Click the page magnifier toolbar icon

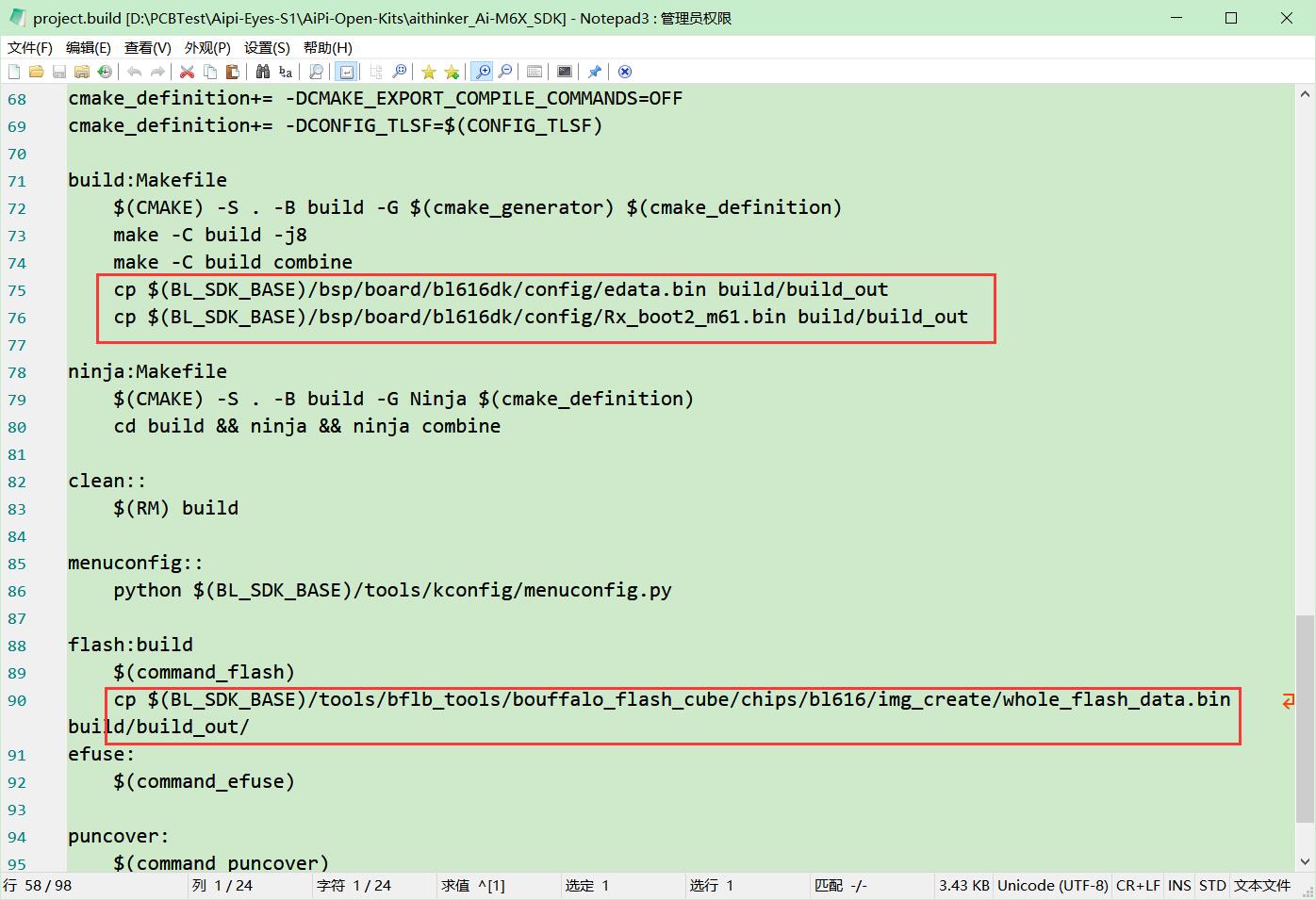point(316,72)
